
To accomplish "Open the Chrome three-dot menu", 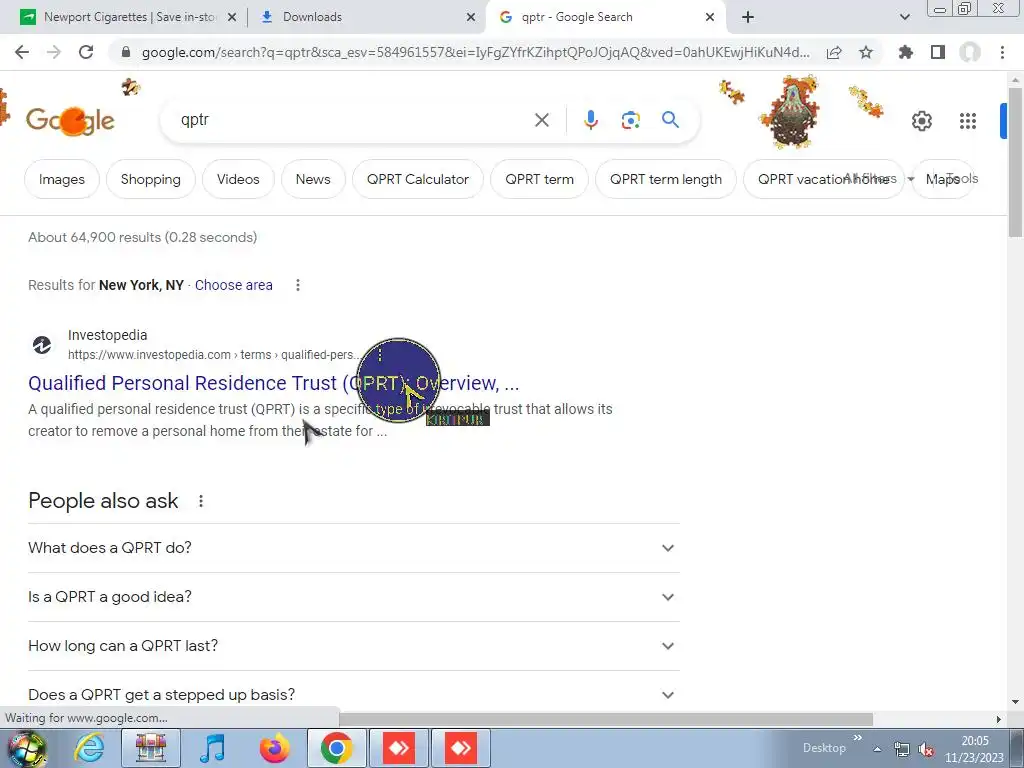I will pos(1002,52).
